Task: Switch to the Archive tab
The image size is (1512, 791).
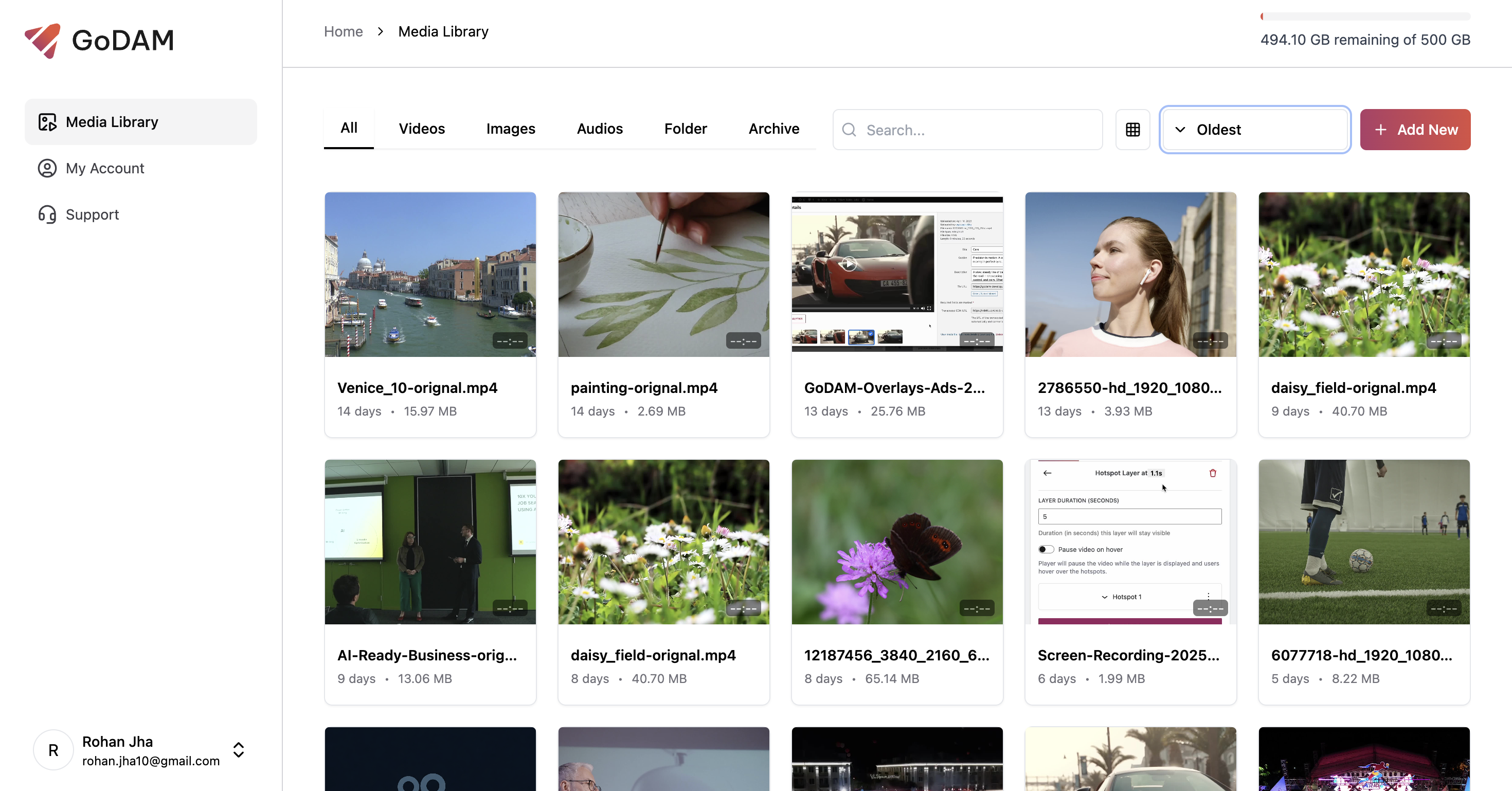Action: pos(773,129)
